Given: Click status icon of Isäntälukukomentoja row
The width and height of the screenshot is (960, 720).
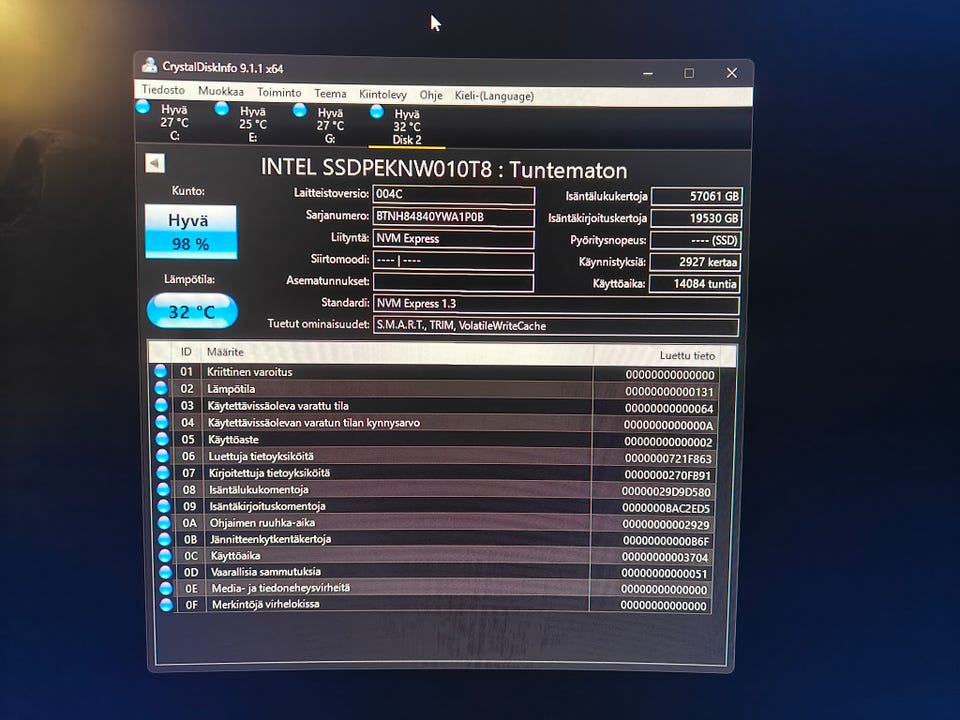Looking at the screenshot, I should (163, 489).
